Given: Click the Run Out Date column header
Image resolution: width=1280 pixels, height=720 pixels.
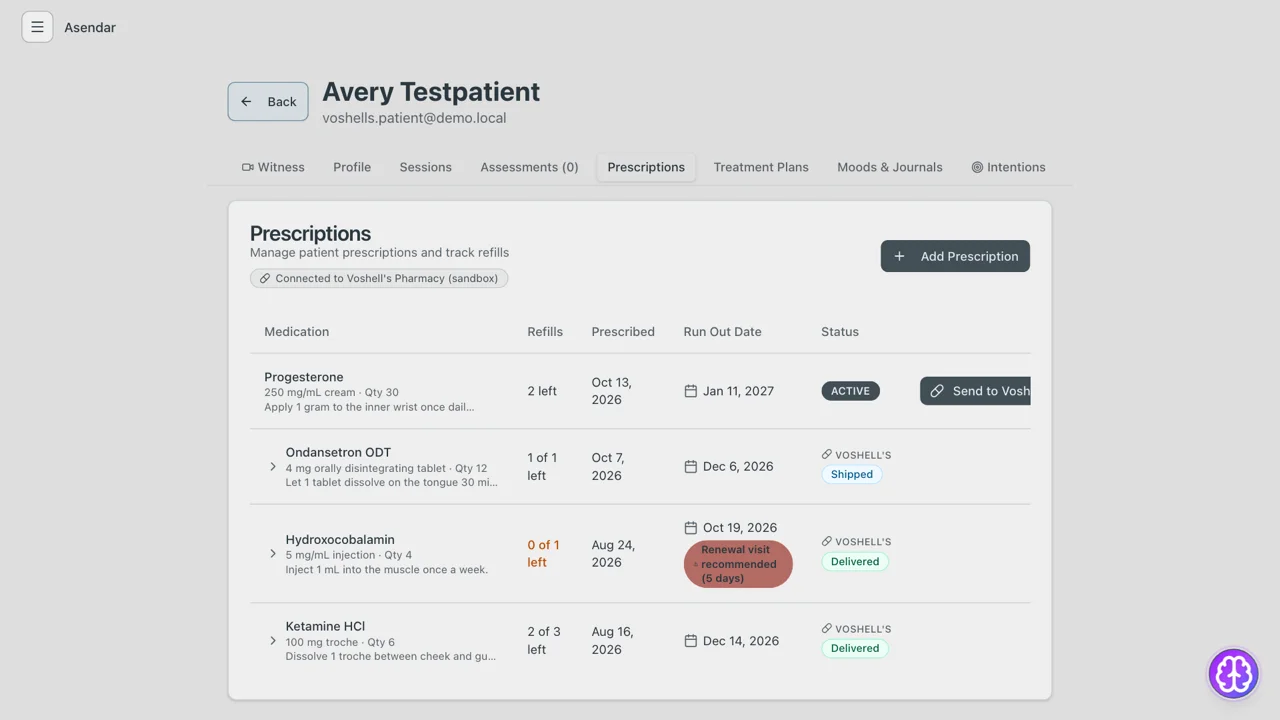Looking at the screenshot, I should [723, 332].
